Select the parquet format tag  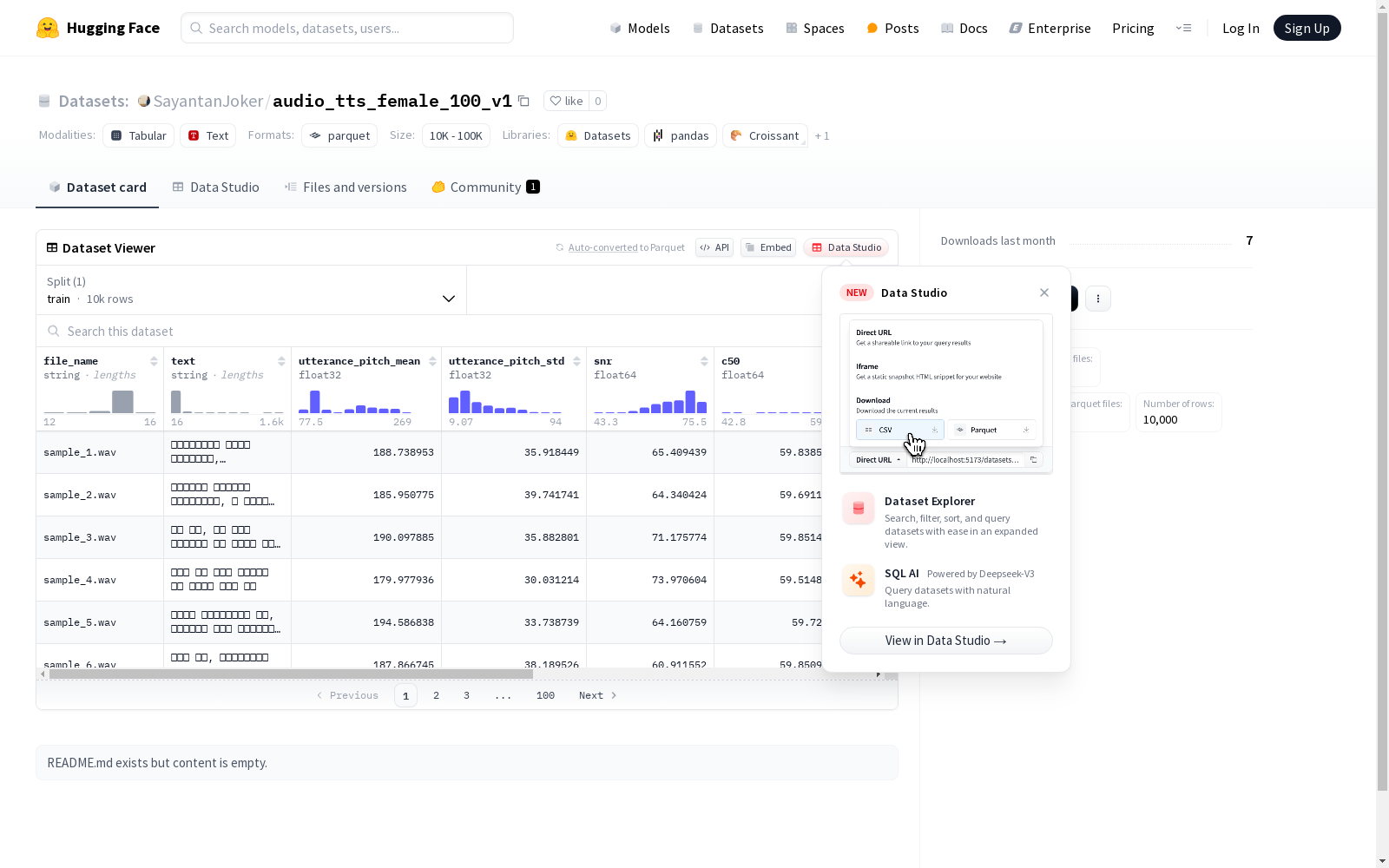point(339,135)
